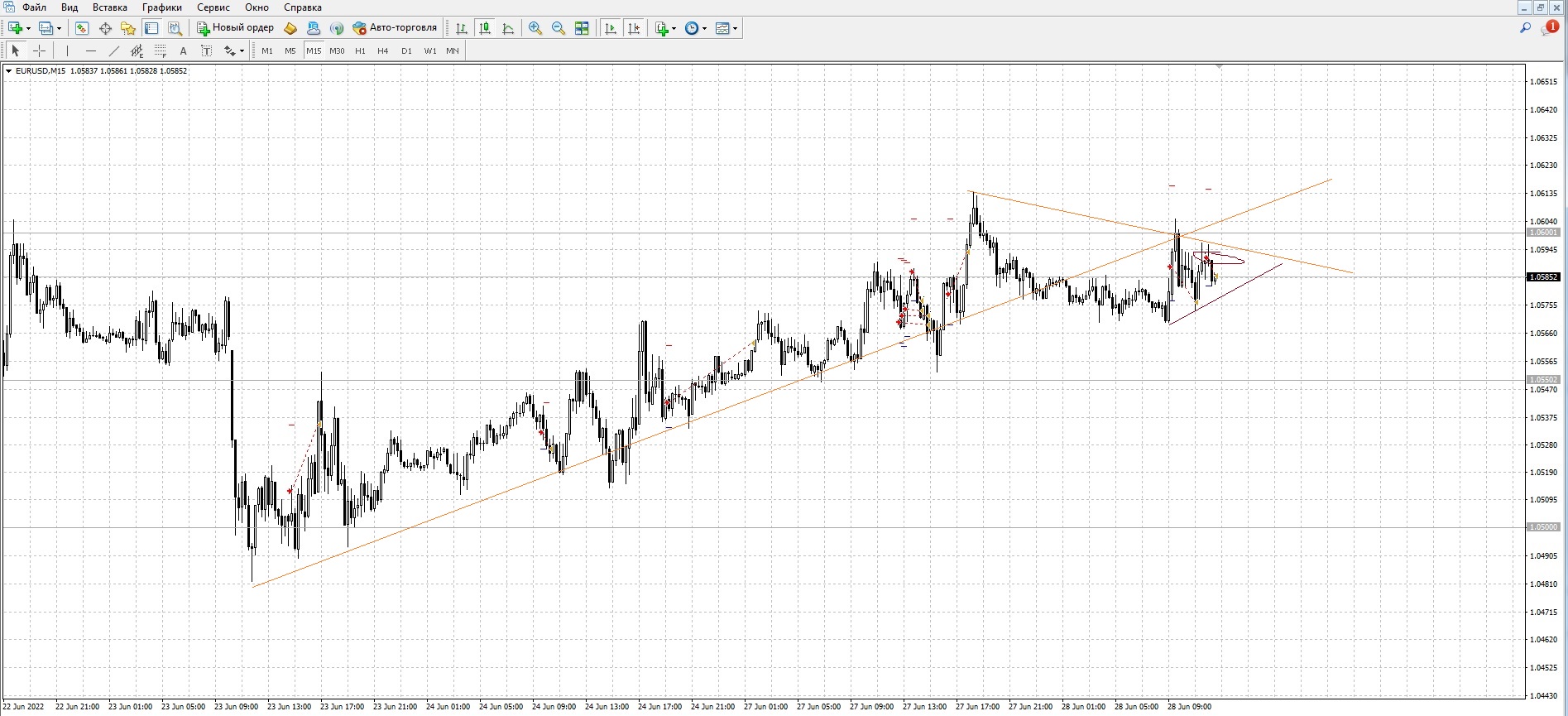This screenshot has height=716, width=1568.
Task: Expand the new chart dropdown arrow
Action: (x=29, y=28)
